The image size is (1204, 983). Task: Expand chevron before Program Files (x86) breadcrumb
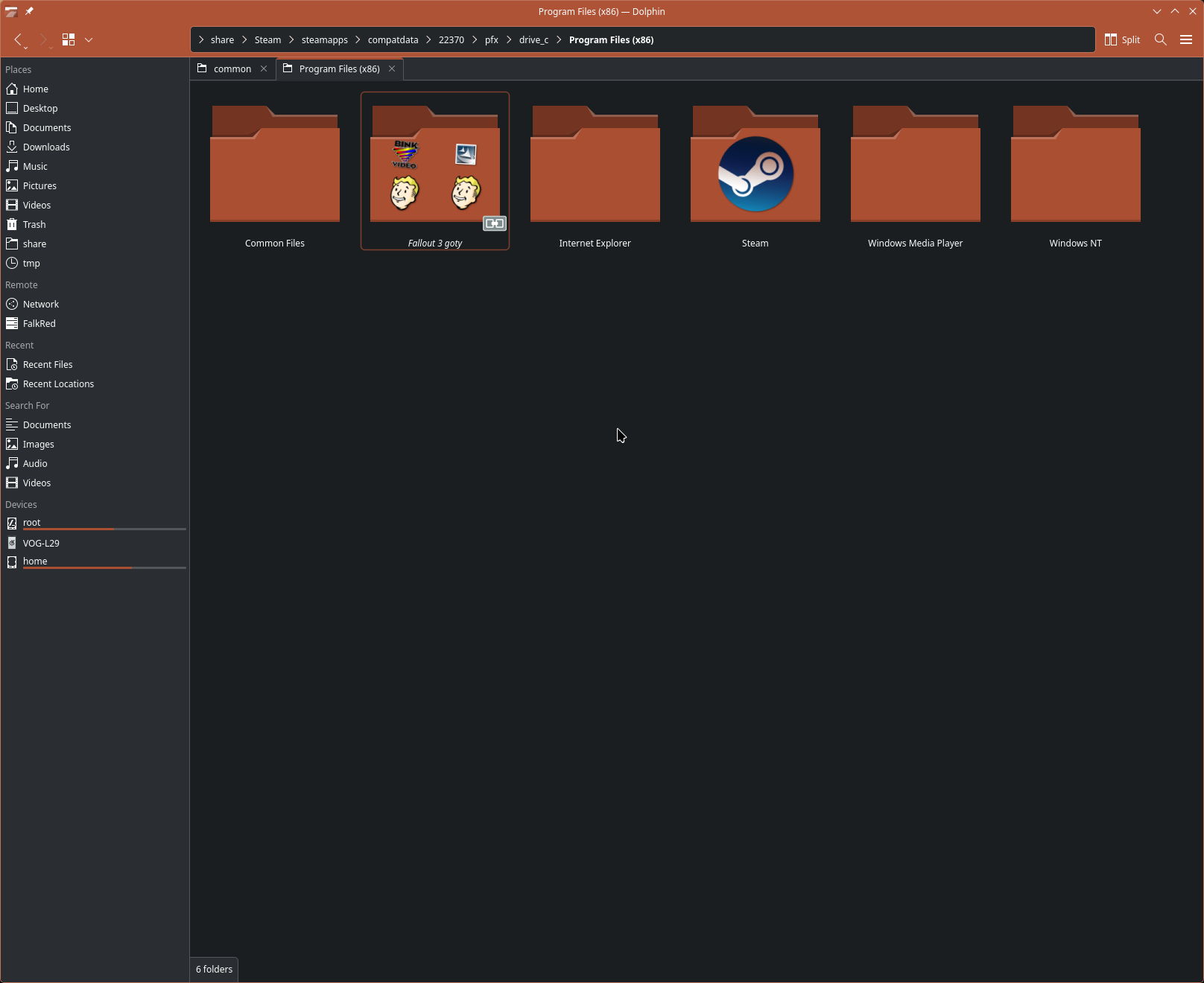pos(559,40)
